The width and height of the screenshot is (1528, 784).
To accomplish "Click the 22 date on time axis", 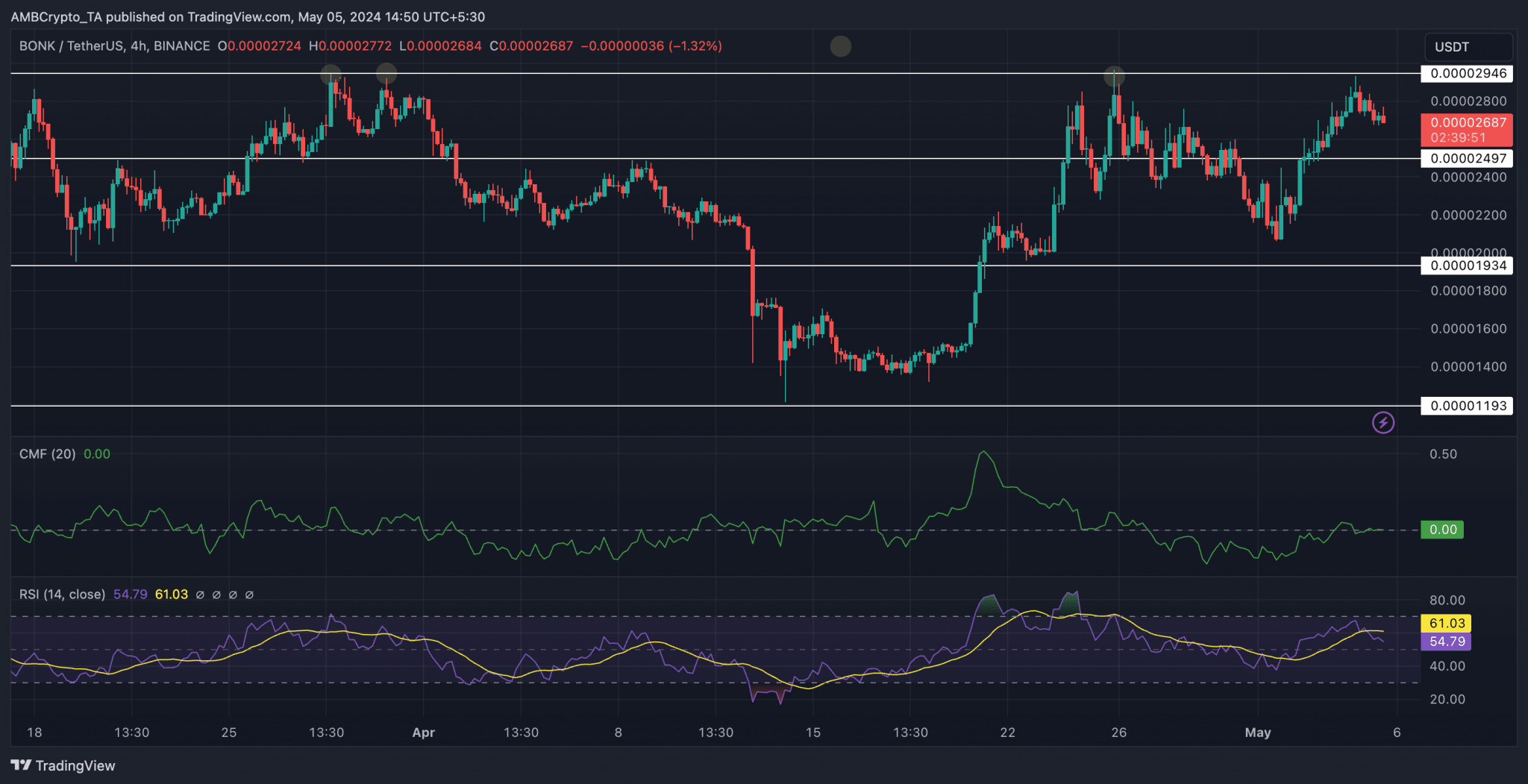I will [1008, 733].
